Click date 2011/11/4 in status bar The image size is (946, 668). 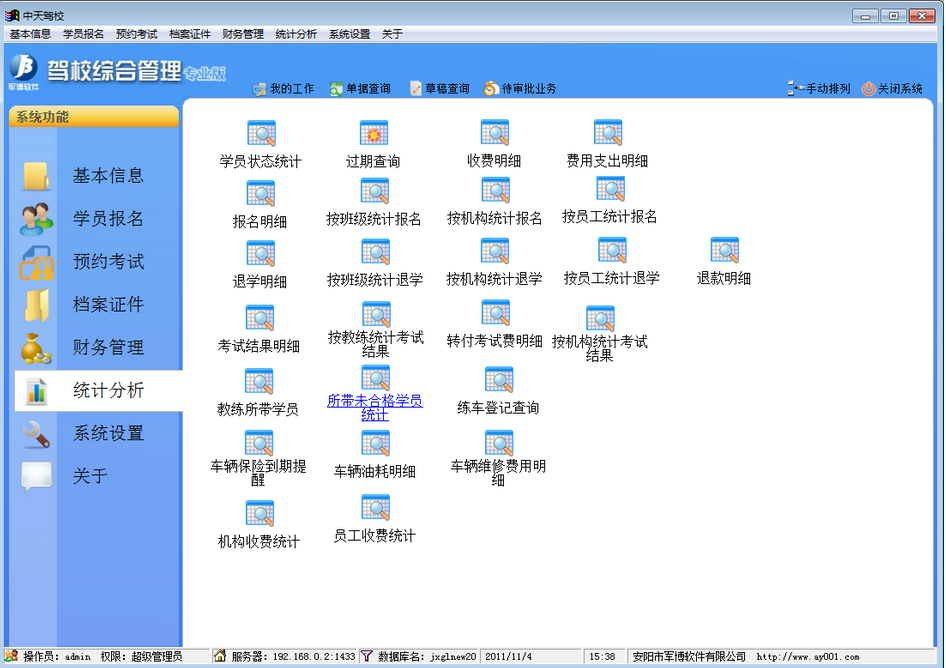pos(509,657)
